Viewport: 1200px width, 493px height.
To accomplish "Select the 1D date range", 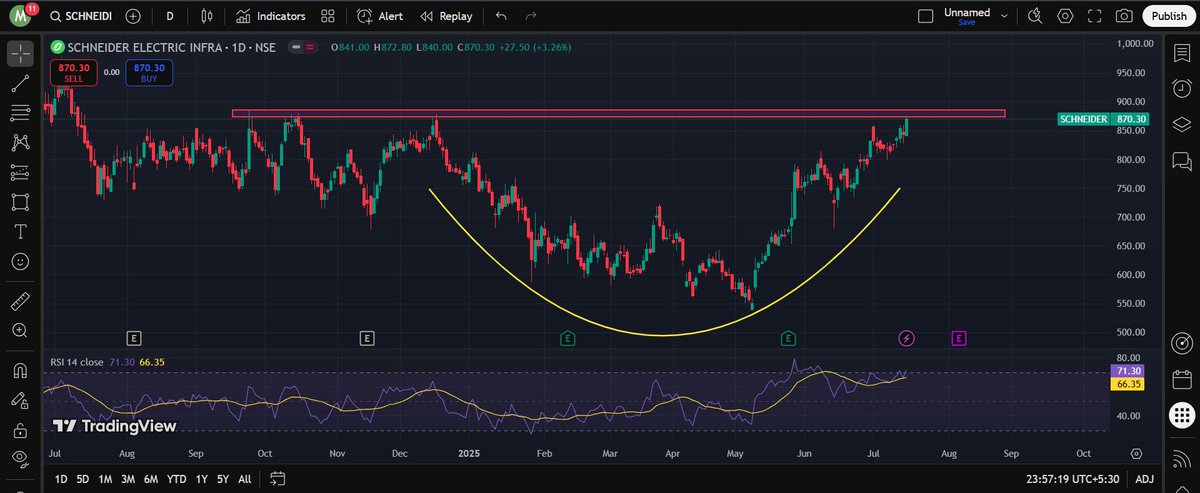I will [60, 480].
